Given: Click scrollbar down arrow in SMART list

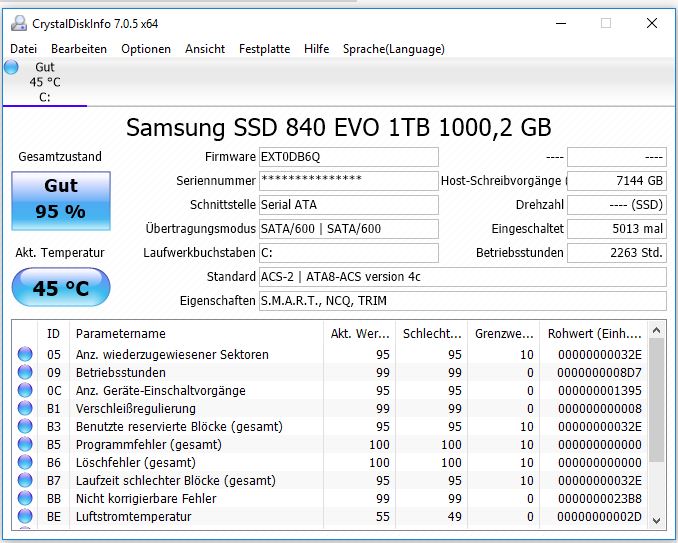Looking at the screenshot, I should (656, 521).
